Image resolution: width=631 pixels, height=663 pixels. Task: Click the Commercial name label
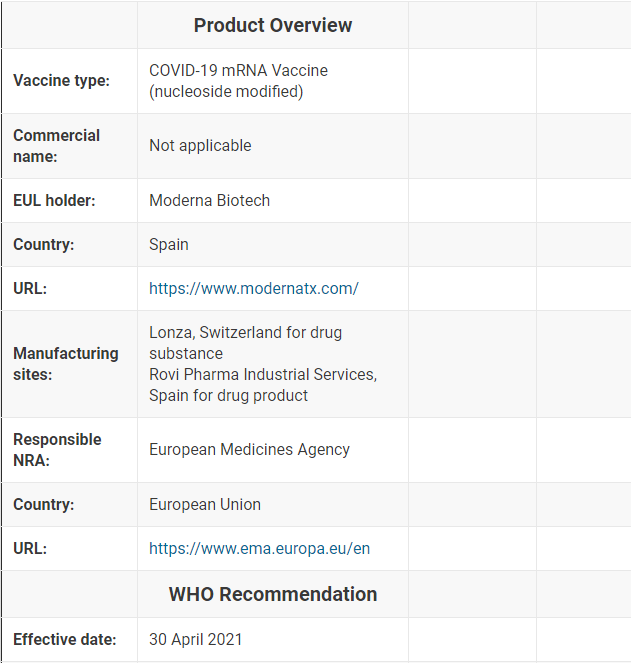tap(56, 146)
